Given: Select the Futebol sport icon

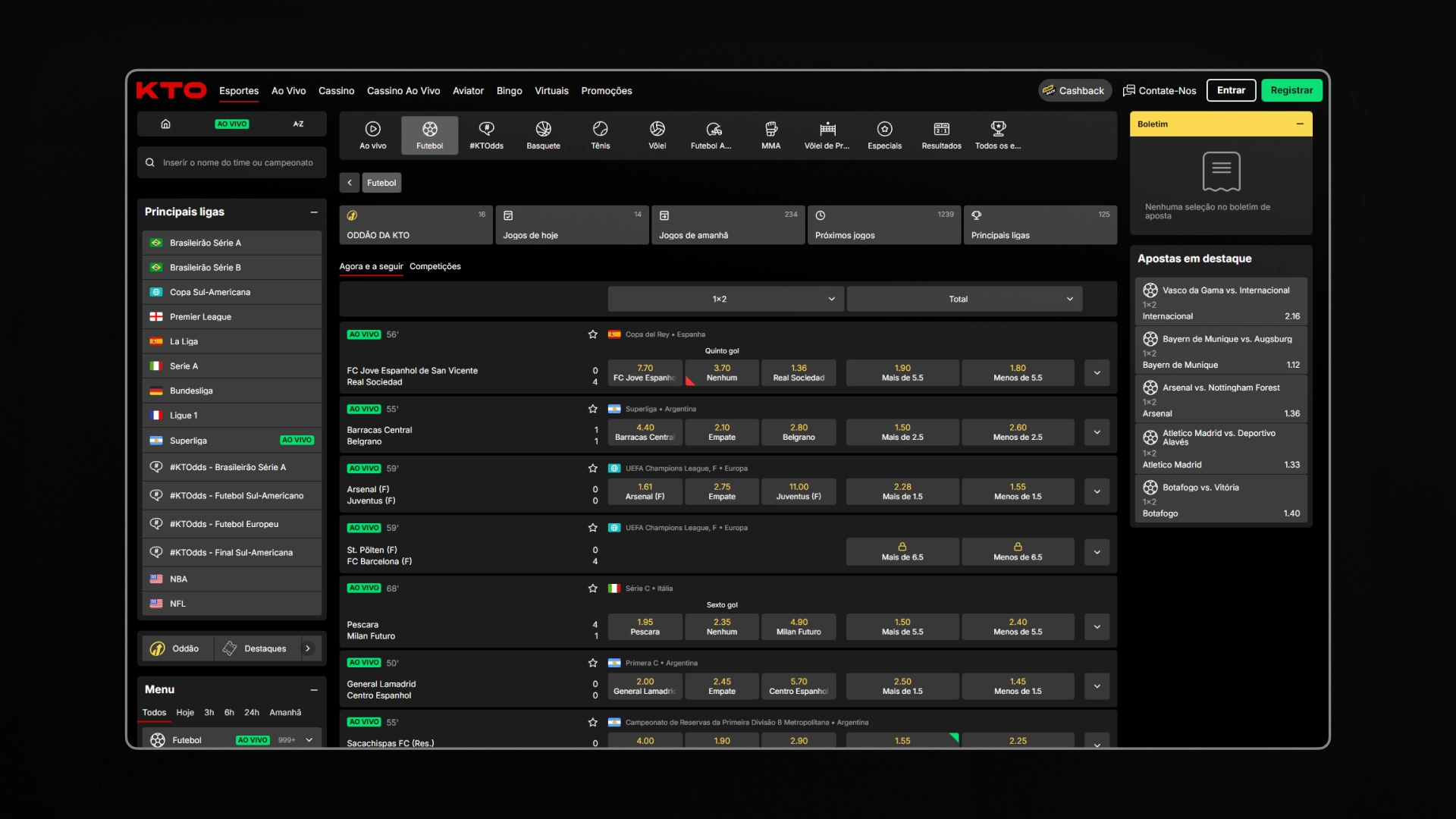Looking at the screenshot, I should 429,136.
